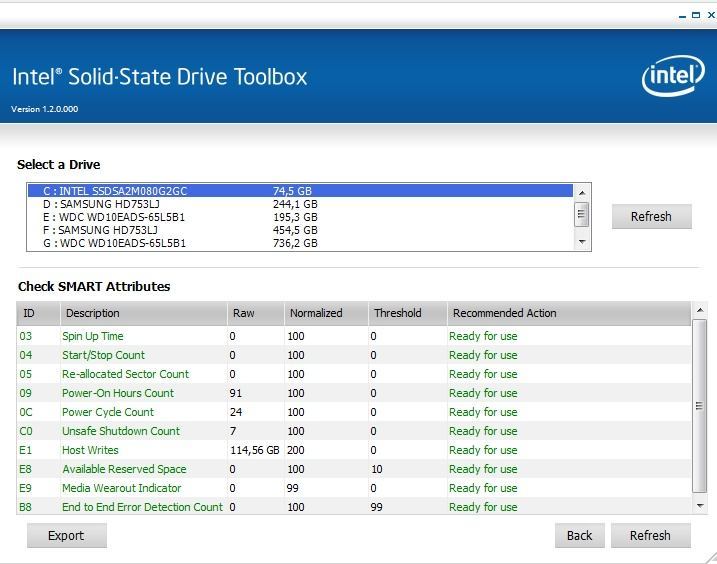Close the Toolbox window
The width and height of the screenshot is (717, 564).
point(711,15)
